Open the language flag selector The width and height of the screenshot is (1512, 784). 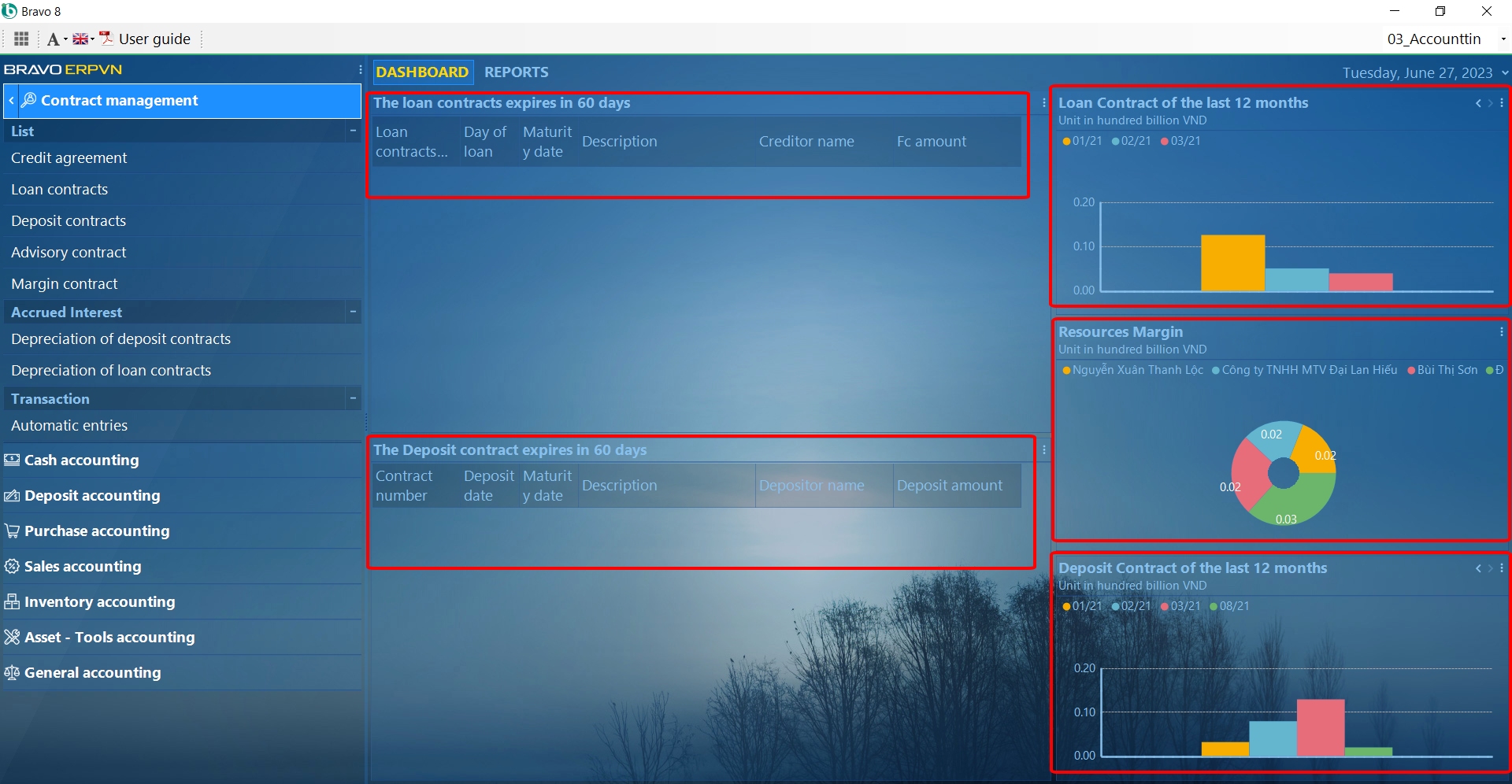[83, 39]
